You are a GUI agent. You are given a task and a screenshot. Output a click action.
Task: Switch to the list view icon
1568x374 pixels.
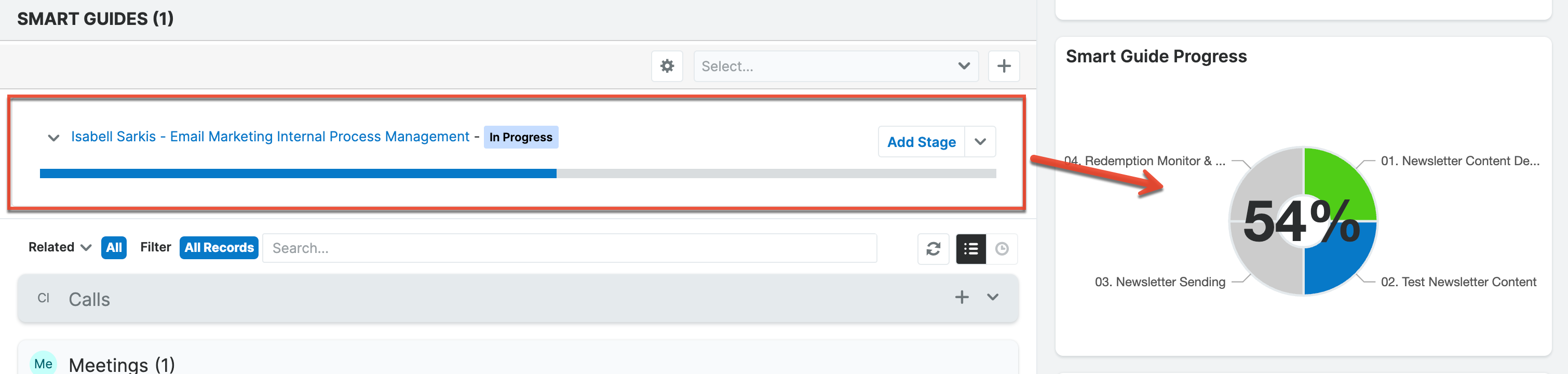click(x=971, y=248)
